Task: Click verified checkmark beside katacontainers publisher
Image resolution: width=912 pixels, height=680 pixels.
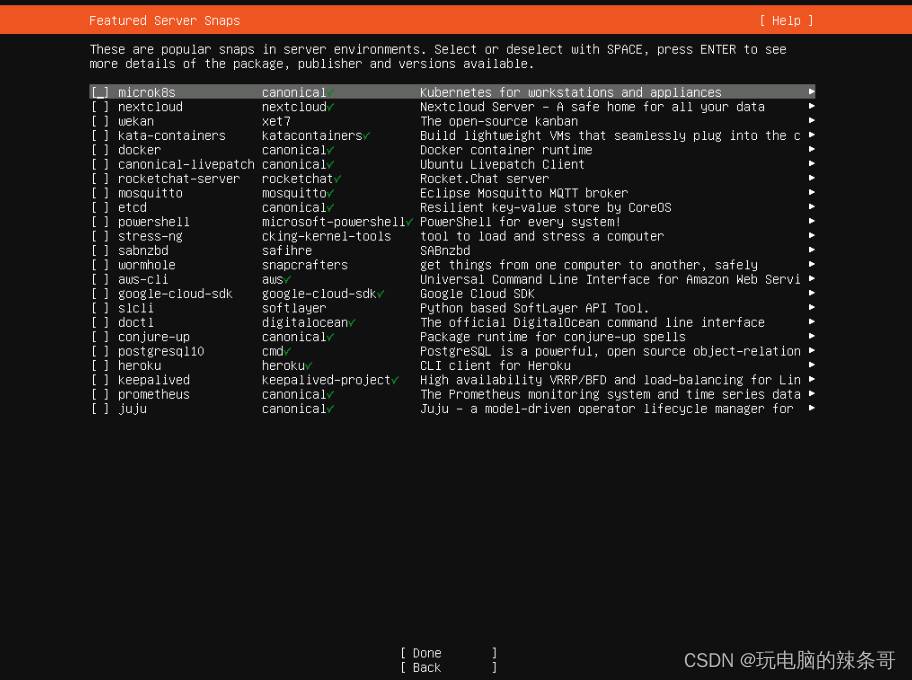Action: 367,136
